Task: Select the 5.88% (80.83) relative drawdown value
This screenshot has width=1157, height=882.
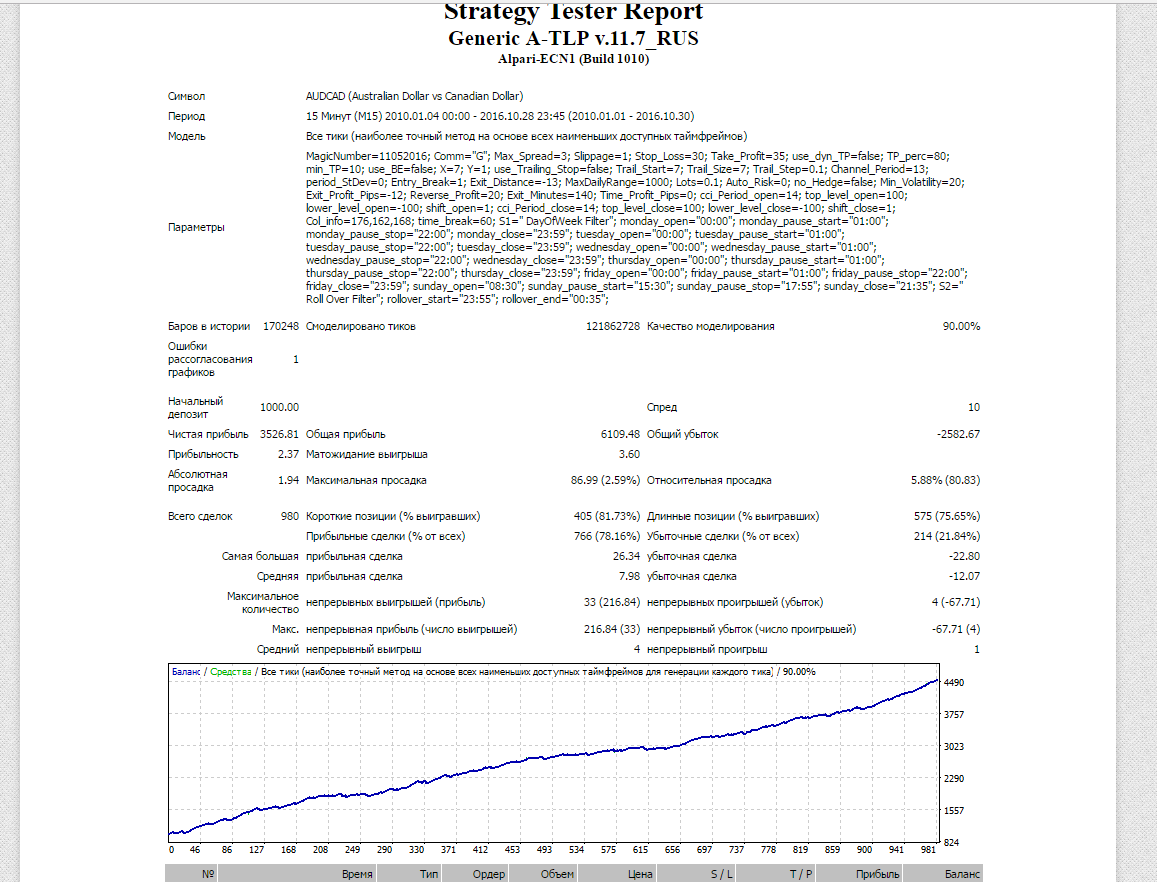Action: [x=945, y=480]
